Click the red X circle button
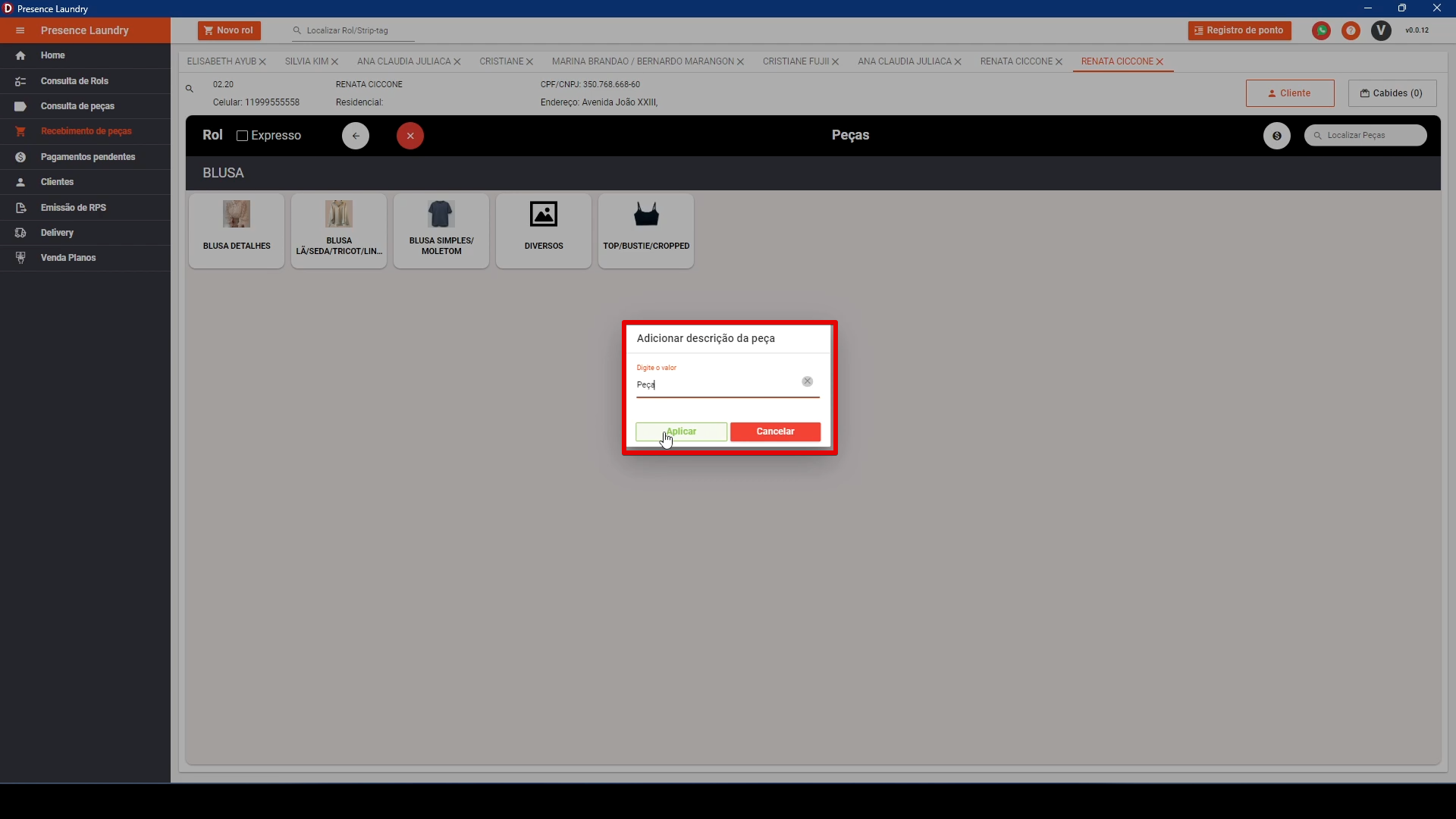This screenshot has width=1456, height=819. (x=410, y=136)
